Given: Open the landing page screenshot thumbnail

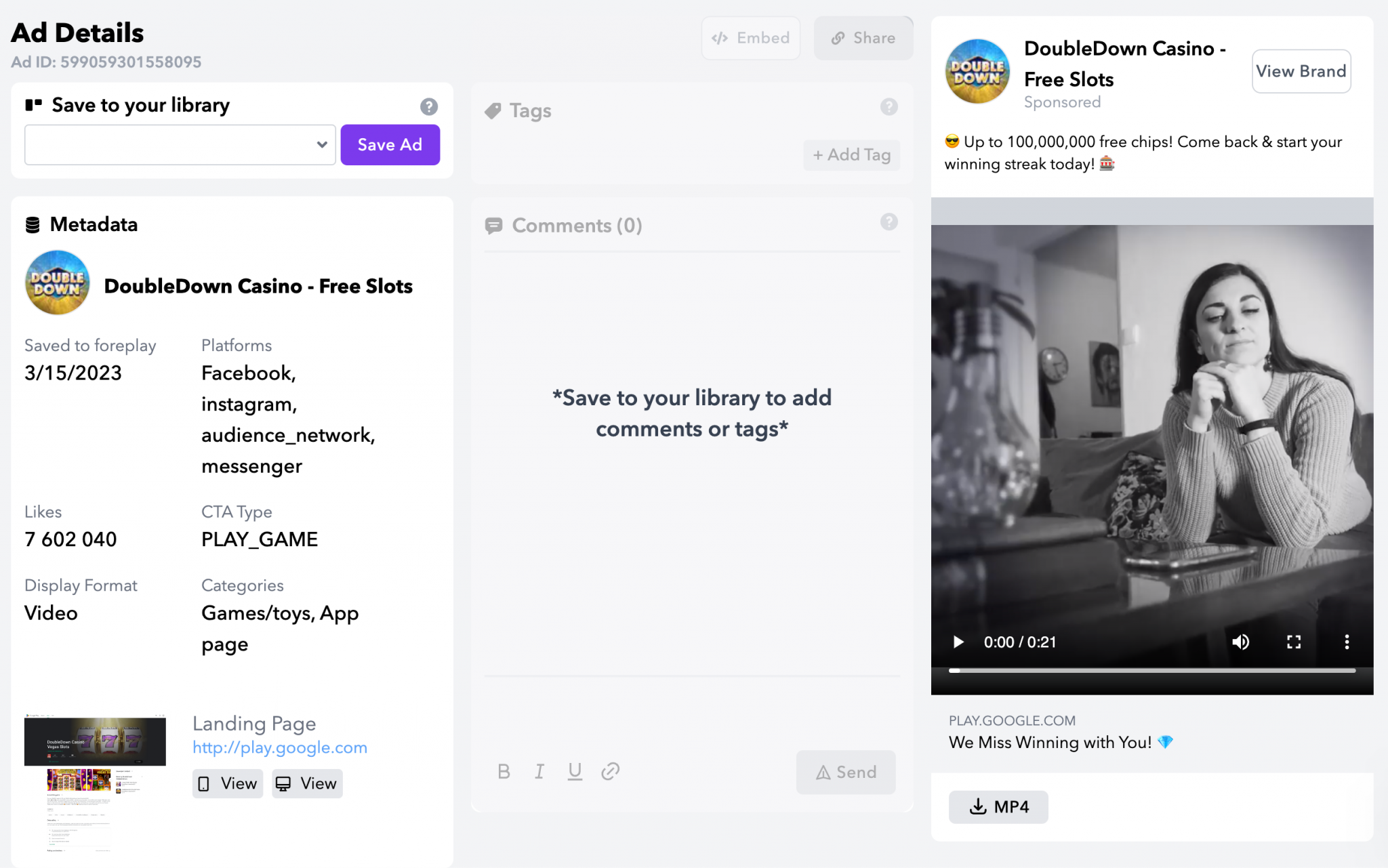Looking at the screenshot, I should tap(95, 783).
